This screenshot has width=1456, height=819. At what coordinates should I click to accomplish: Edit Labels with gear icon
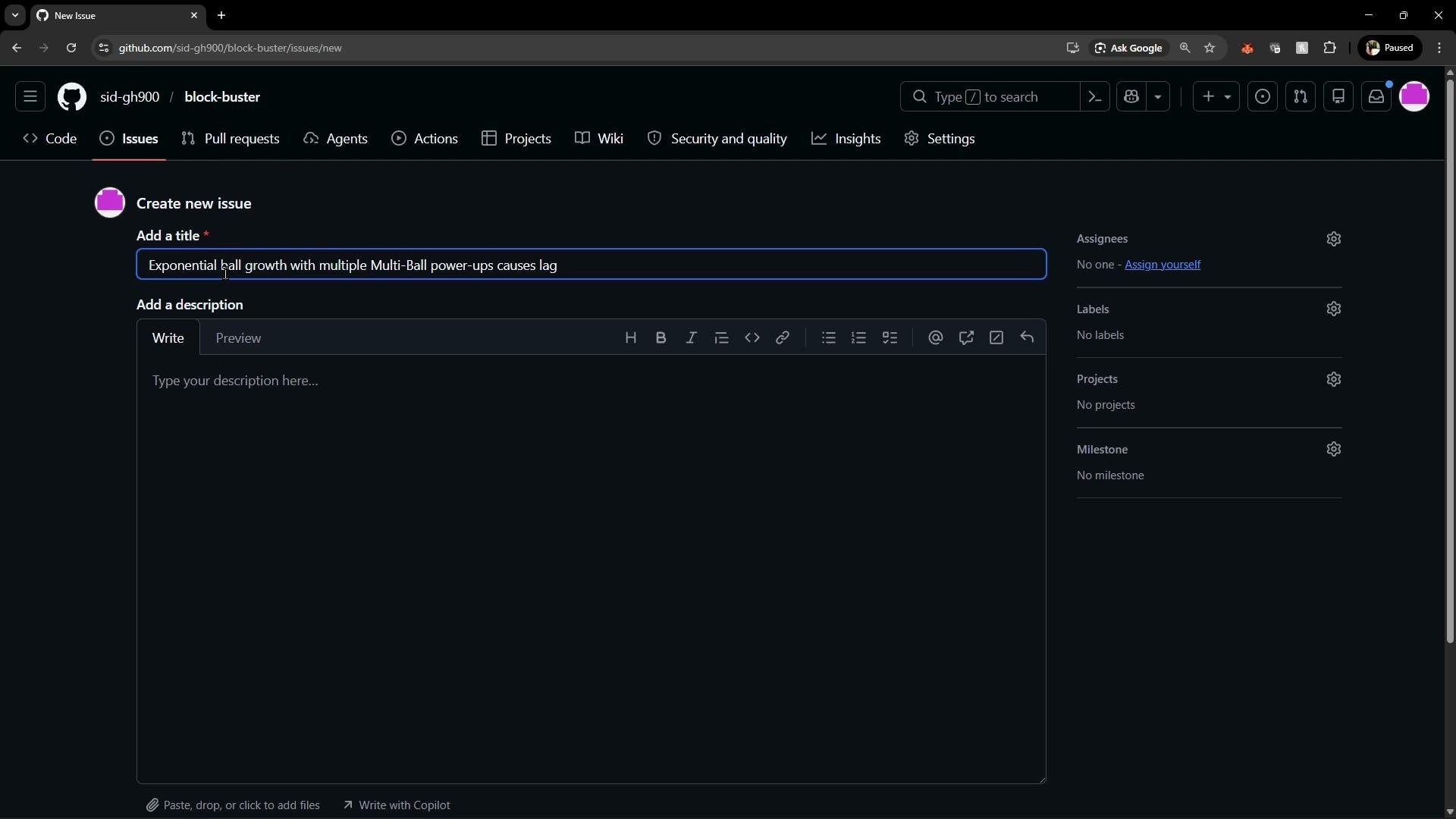[x=1334, y=309]
